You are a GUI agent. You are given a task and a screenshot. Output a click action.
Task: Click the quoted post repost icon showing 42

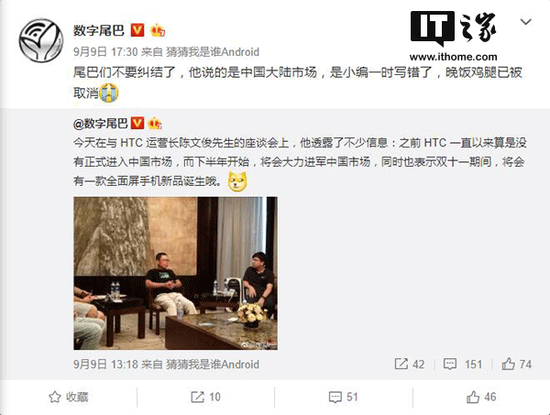409,364
